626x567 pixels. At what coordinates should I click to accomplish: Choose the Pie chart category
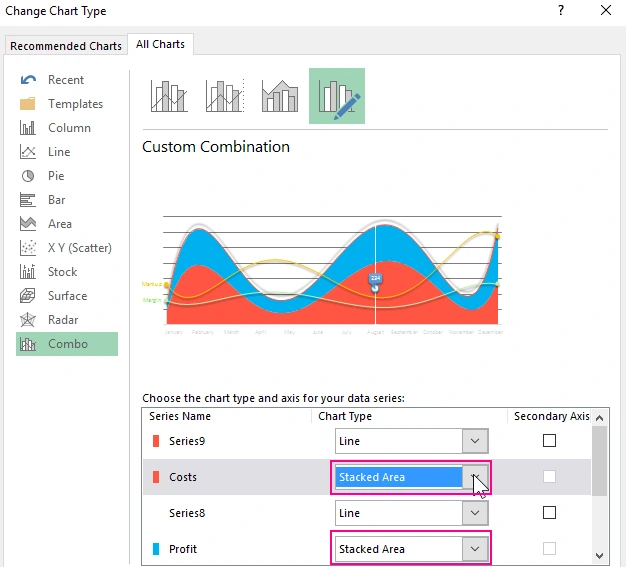coord(56,176)
